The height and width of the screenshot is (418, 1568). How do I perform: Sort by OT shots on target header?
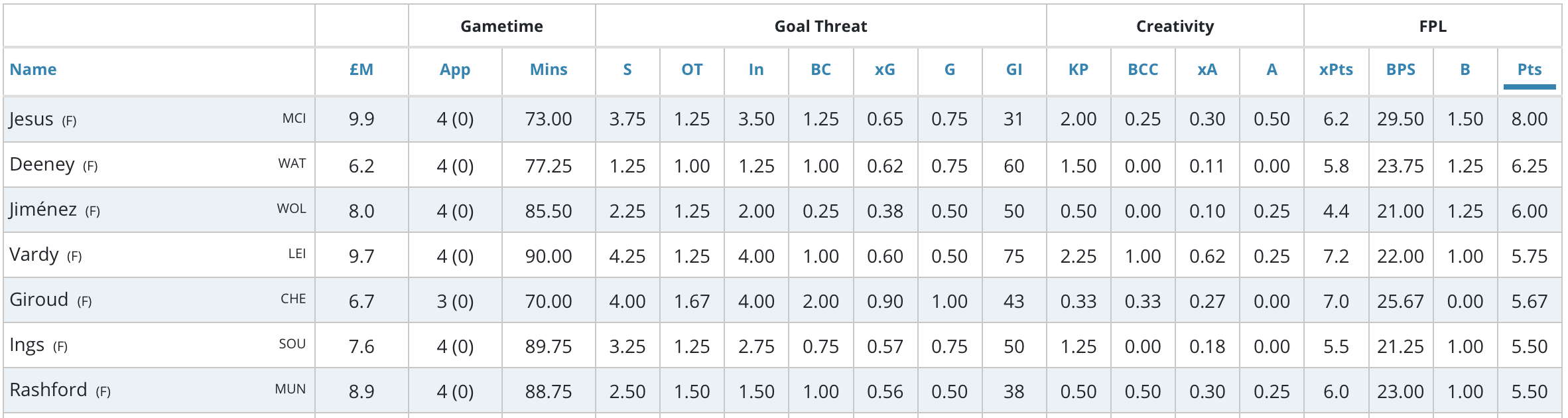coord(692,70)
